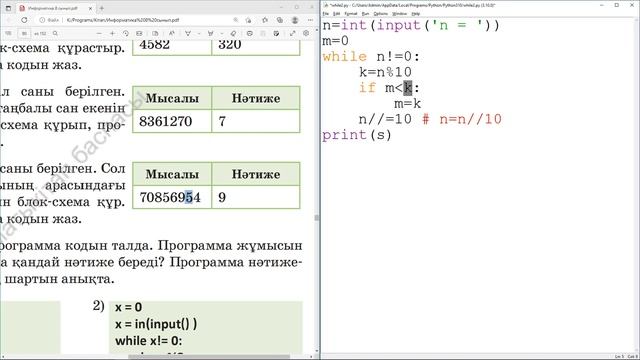Rotate the PDF page
This screenshot has height=360, width=640.
click(126, 33)
